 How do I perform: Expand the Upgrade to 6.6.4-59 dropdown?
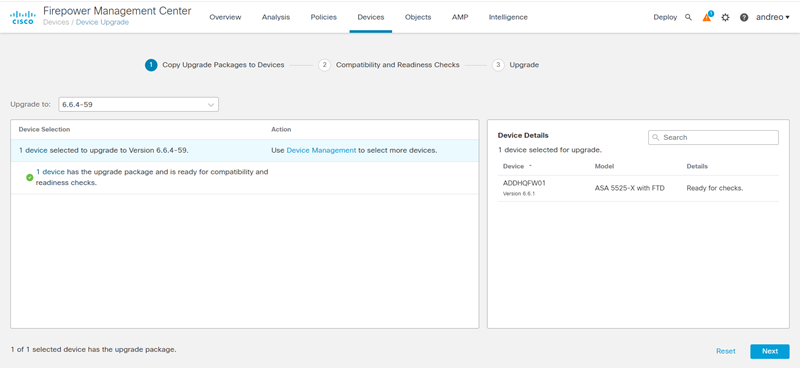[x=139, y=105]
